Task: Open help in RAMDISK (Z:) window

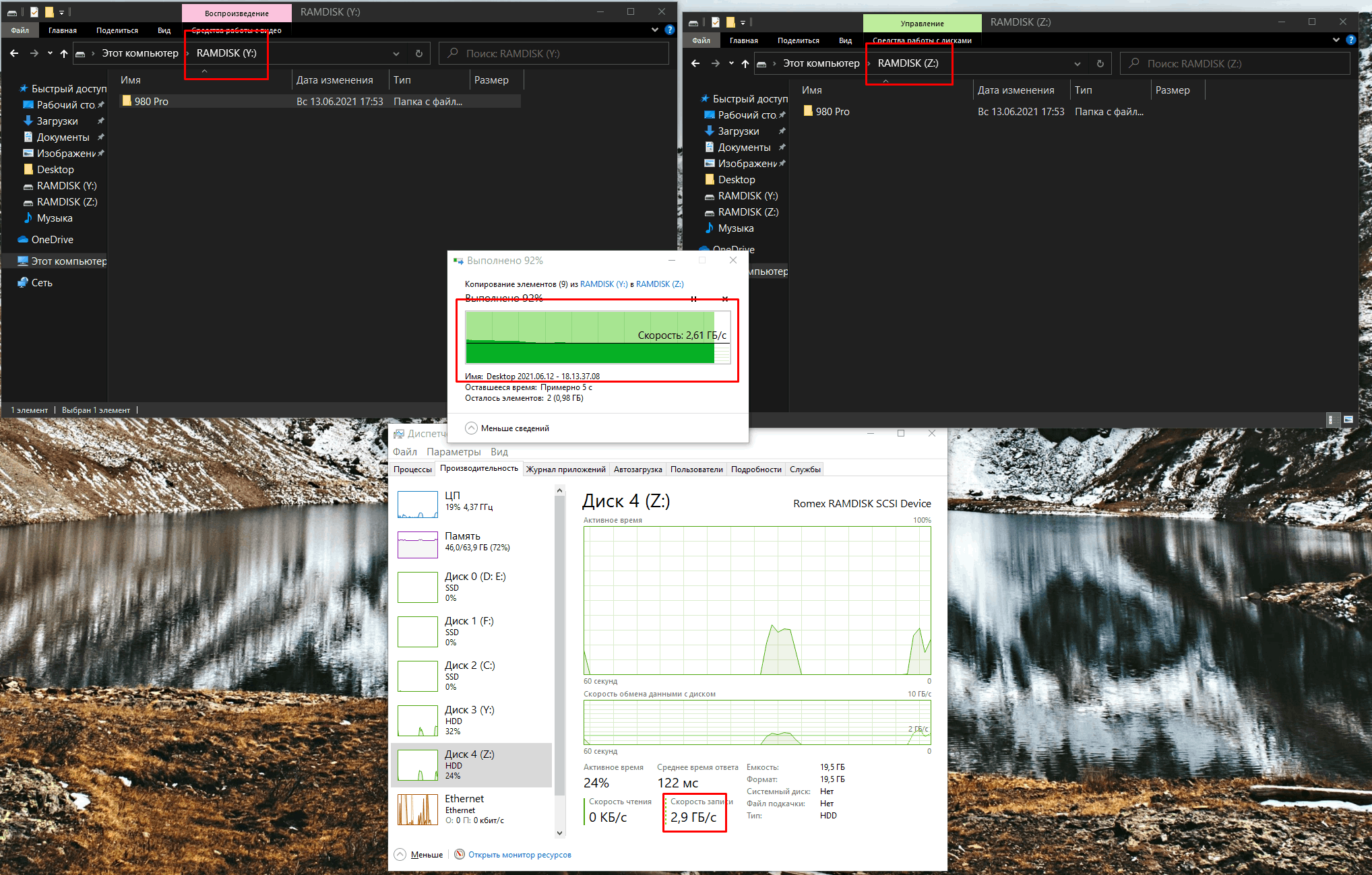Action: [x=1350, y=40]
